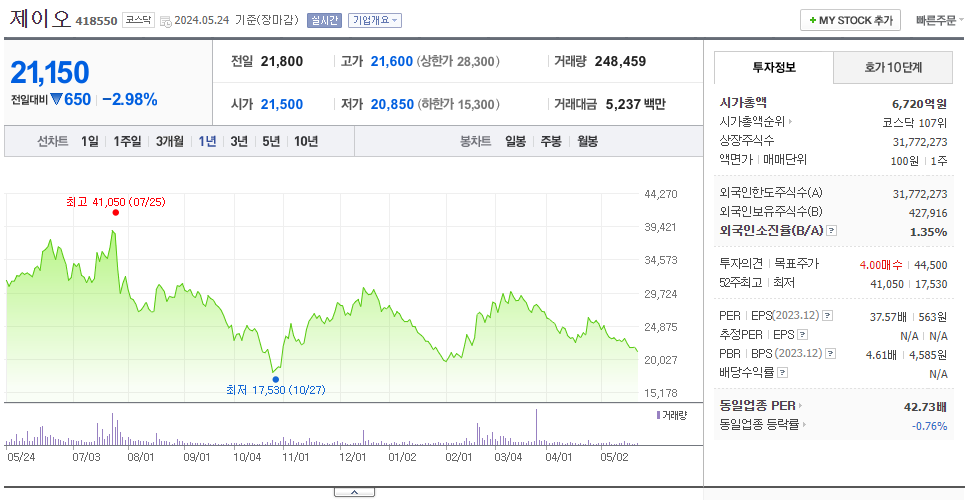Click the current price 21,150

[x=50, y=73]
